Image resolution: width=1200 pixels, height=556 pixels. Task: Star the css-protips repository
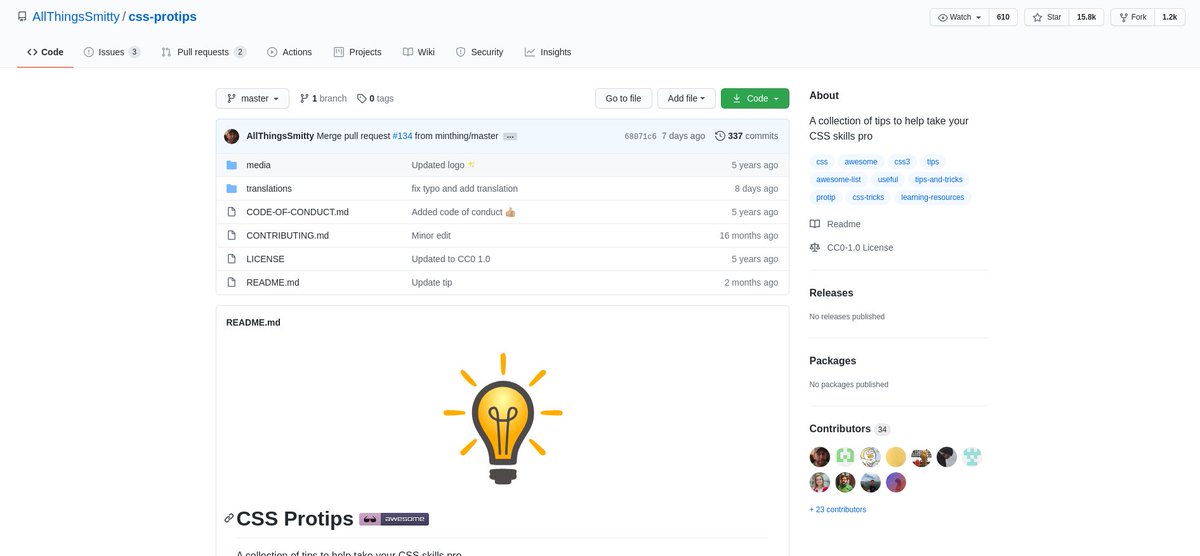coord(1046,17)
